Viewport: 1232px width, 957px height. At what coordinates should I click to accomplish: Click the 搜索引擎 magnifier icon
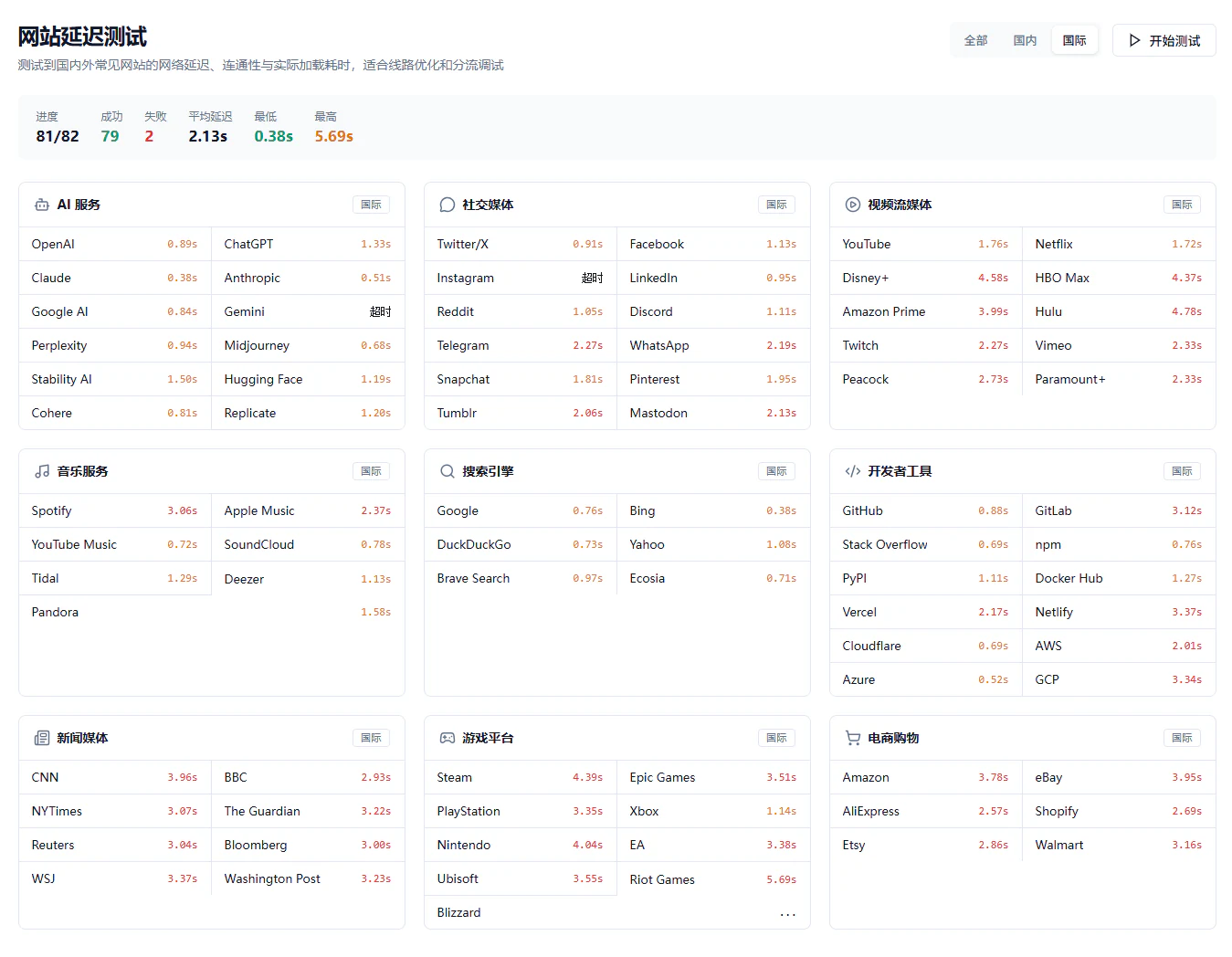(448, 471)
